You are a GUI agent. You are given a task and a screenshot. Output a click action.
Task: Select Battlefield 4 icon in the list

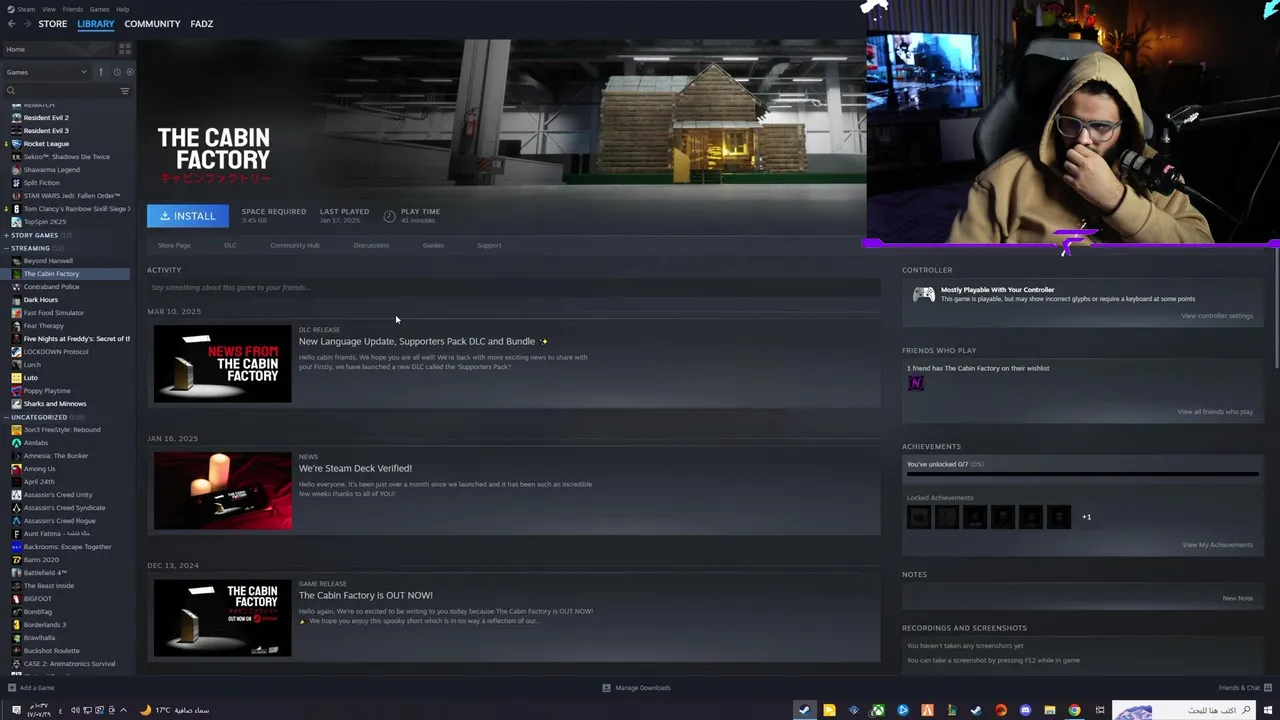16,573
